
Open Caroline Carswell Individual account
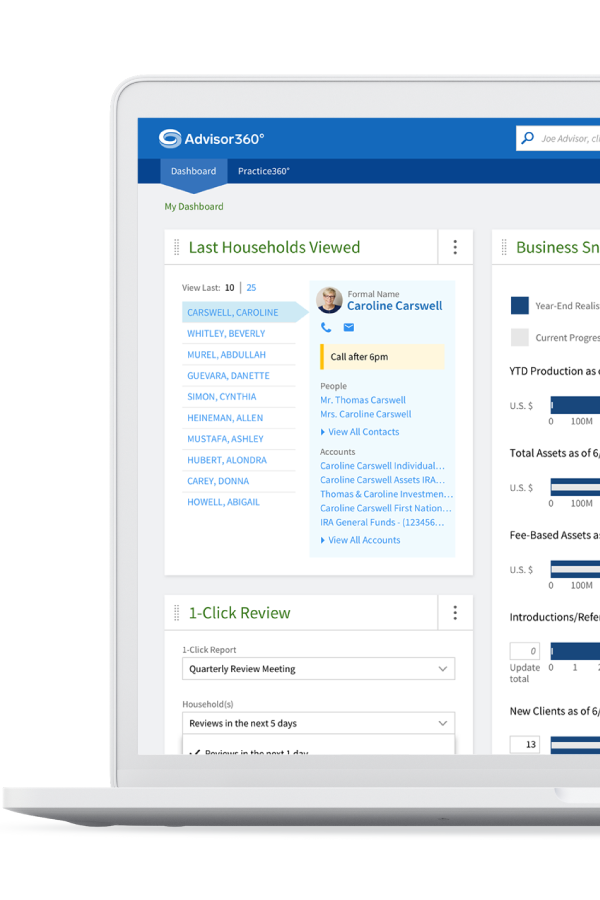(382, 465)
